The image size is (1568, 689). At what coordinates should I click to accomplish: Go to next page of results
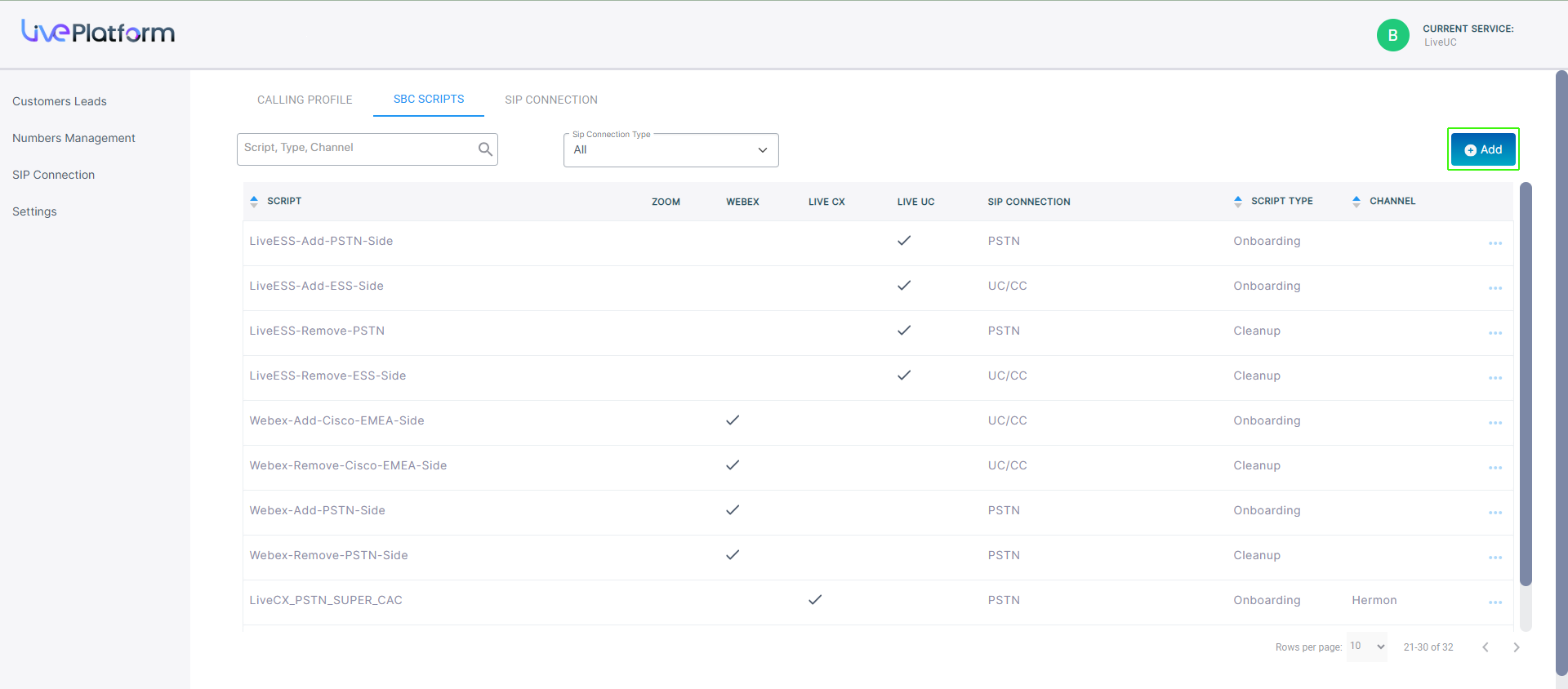click(1517, 647)
